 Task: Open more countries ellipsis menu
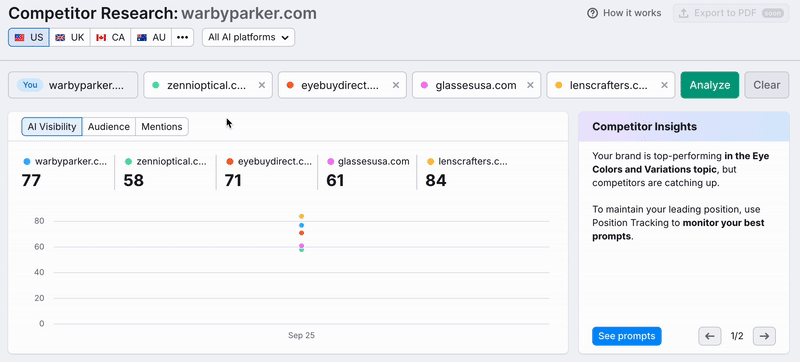183,37
